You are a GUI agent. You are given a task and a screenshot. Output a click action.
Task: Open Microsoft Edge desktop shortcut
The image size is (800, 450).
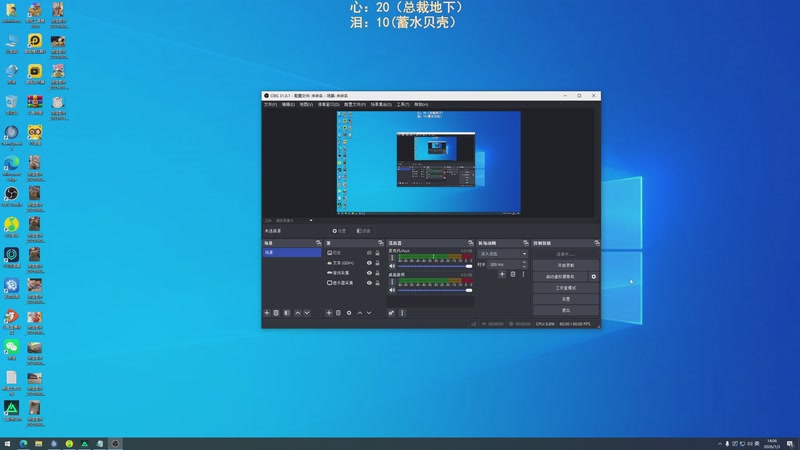click(x=11, y=168)
